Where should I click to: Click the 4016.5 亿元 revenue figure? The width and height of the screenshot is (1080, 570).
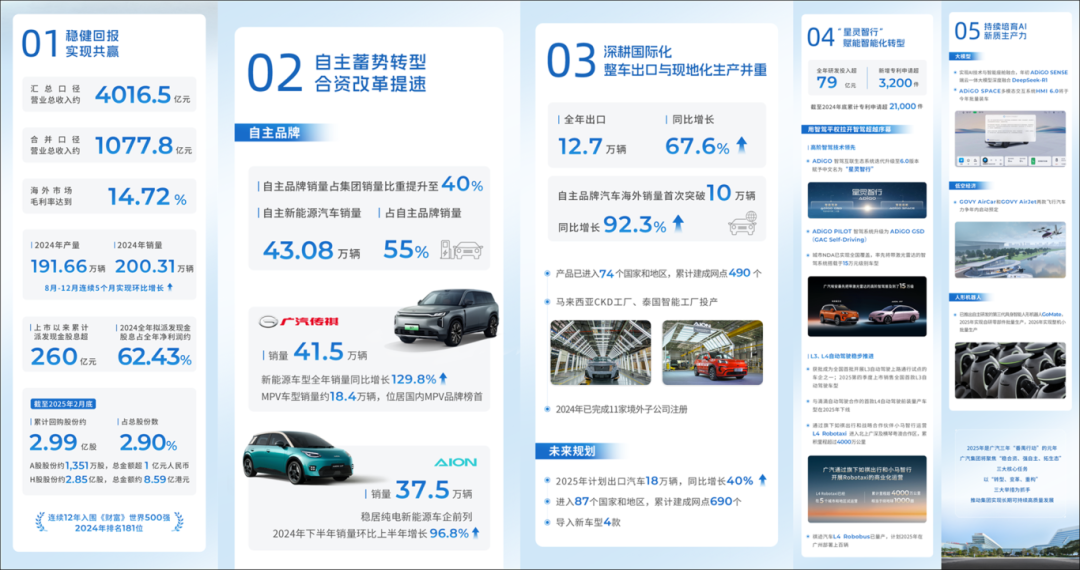[x=133, y=94]
